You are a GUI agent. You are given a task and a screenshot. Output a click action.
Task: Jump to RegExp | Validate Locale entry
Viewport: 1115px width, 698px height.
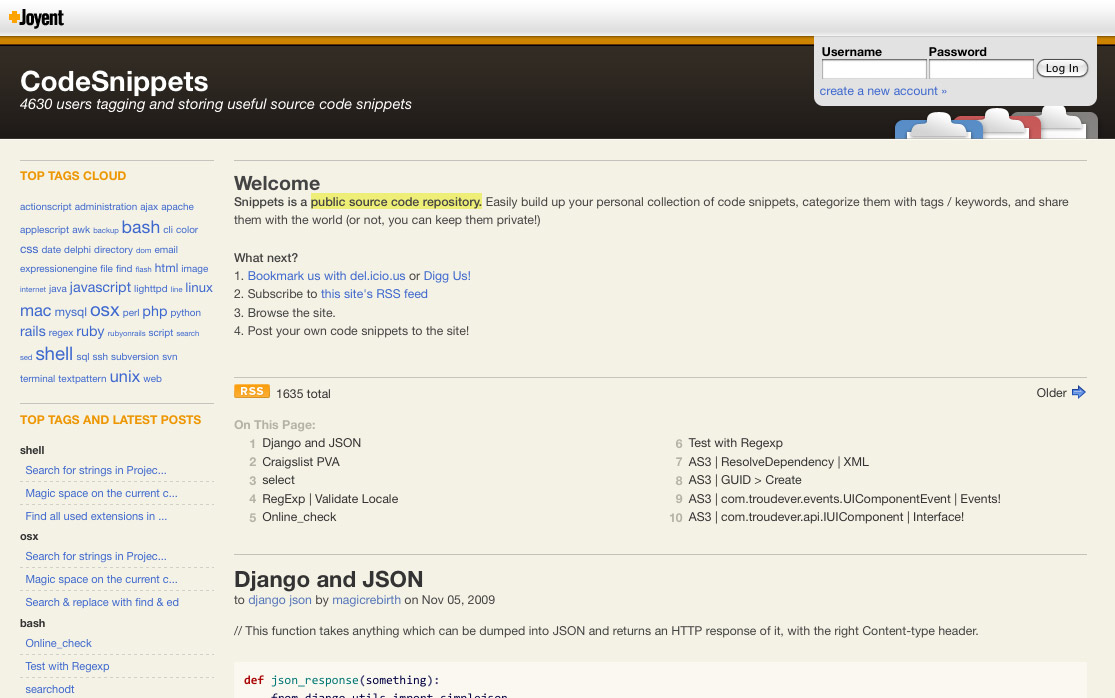click(x=330, y=499)
